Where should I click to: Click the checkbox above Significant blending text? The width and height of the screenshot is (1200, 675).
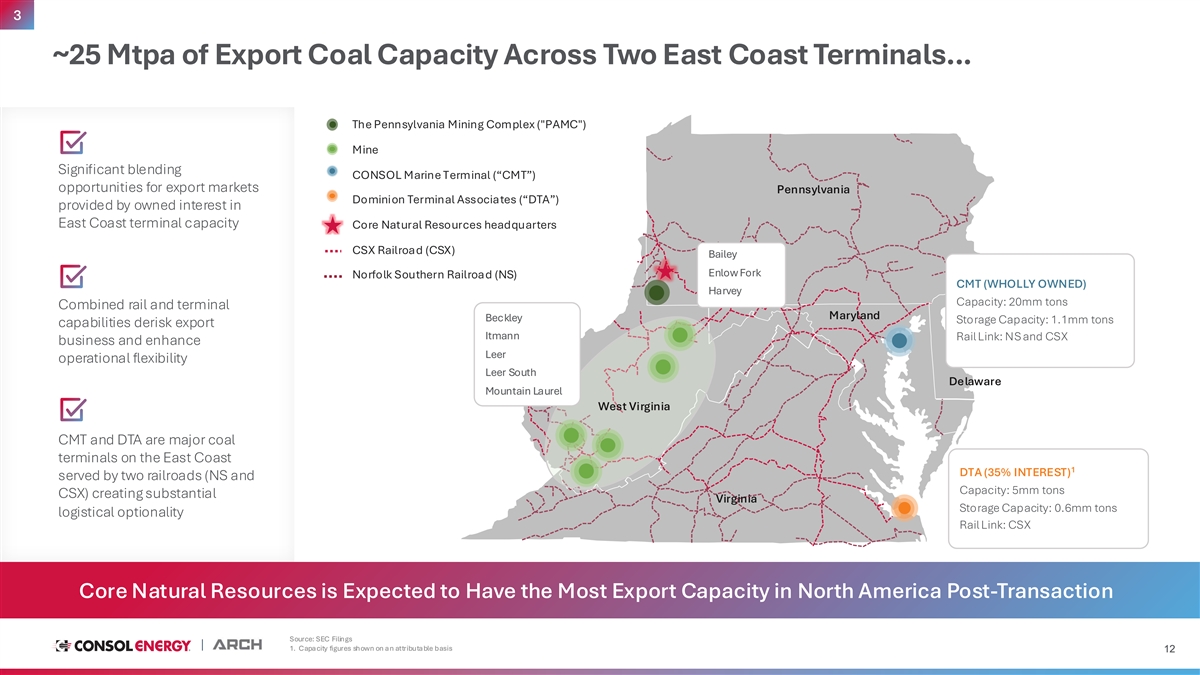[73, 143]
